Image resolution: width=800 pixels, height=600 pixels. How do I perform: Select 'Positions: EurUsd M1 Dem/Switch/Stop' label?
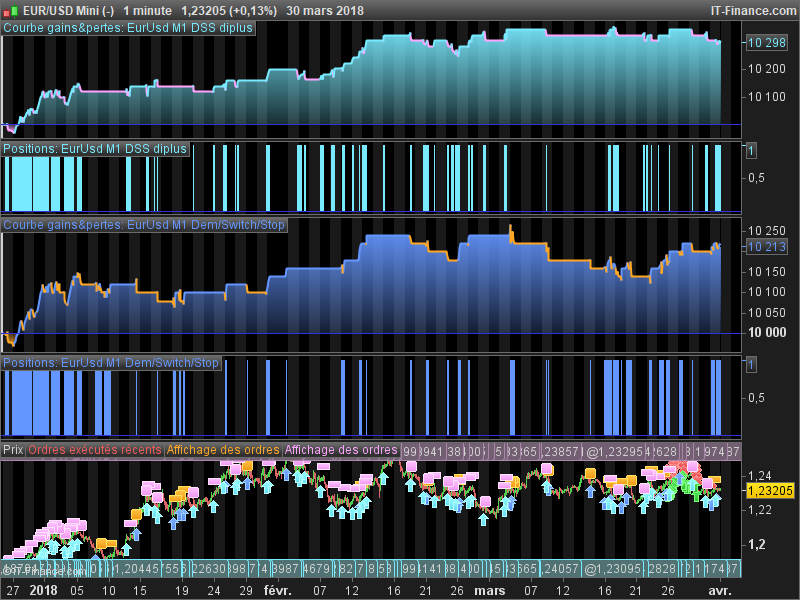click(111, 363)
